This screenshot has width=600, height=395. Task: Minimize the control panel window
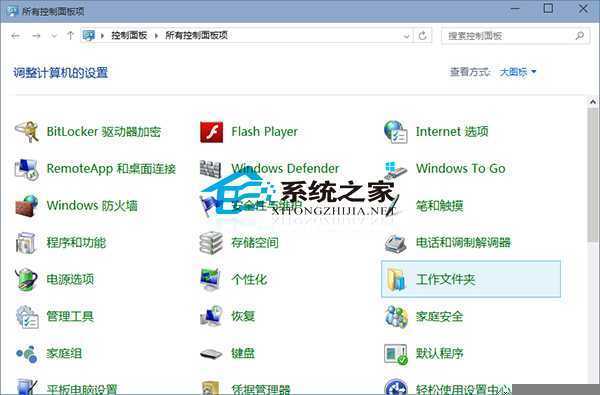(515, 8)
